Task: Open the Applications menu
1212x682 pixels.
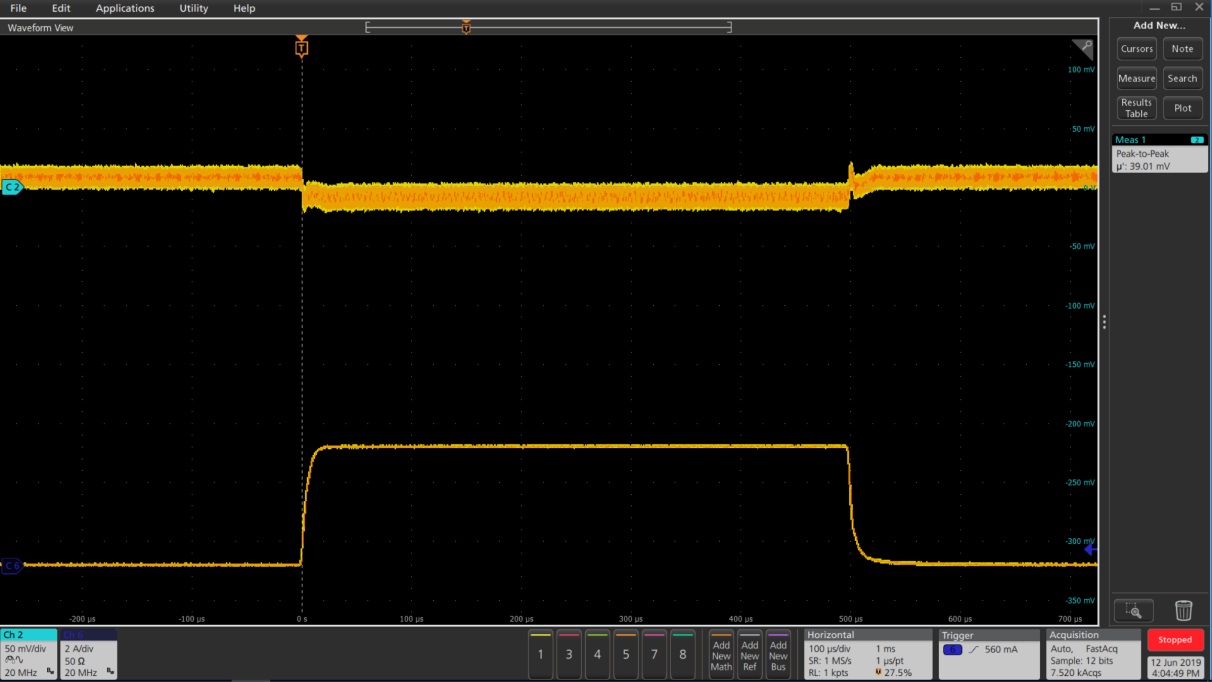Action: coord(125,8)
